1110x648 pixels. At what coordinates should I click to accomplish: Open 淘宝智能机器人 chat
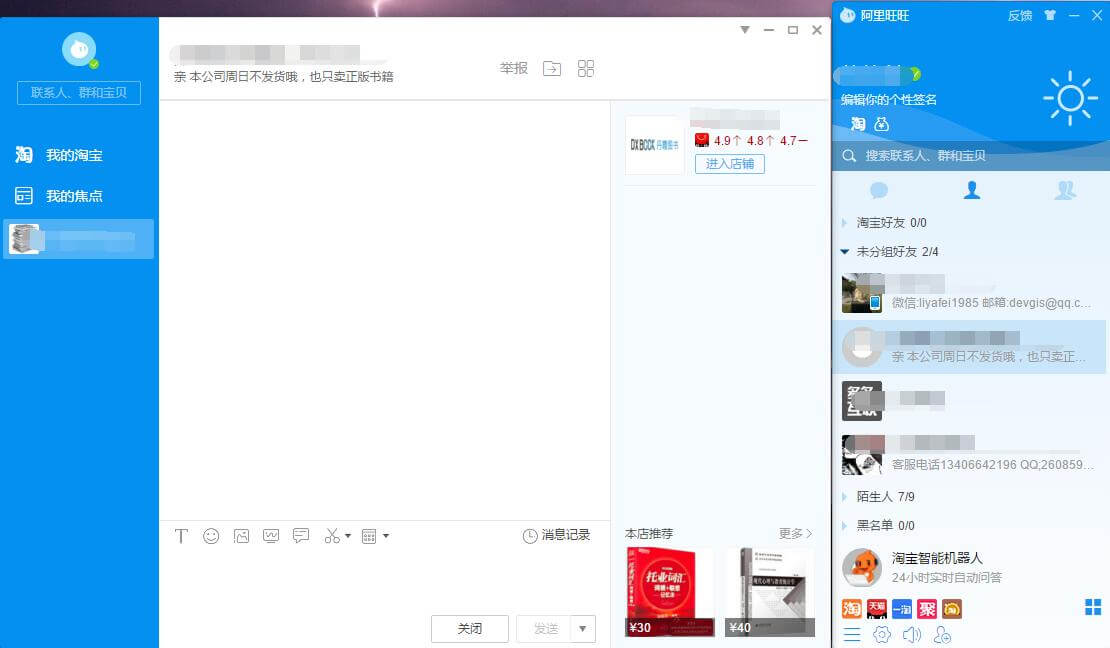pos(971,567)
